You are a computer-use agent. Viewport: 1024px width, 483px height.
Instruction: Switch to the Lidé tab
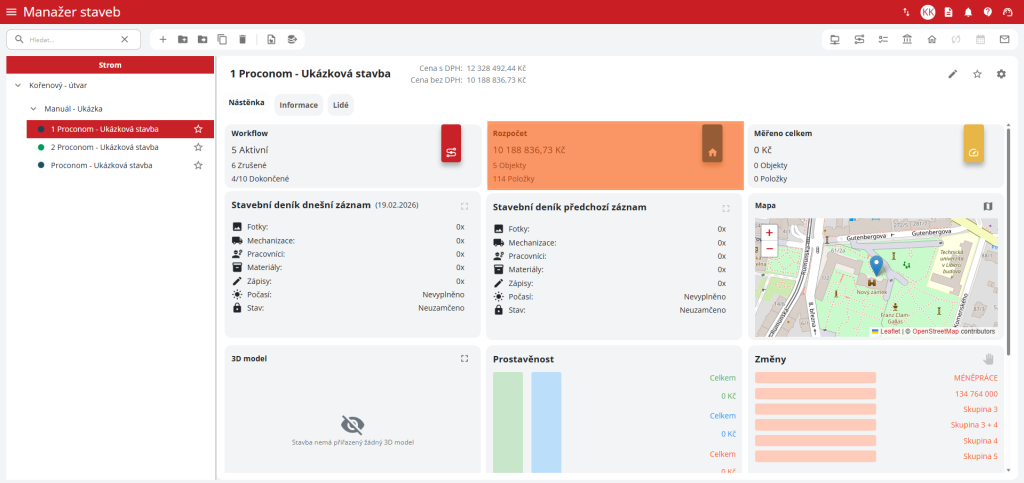pos(340,104)
